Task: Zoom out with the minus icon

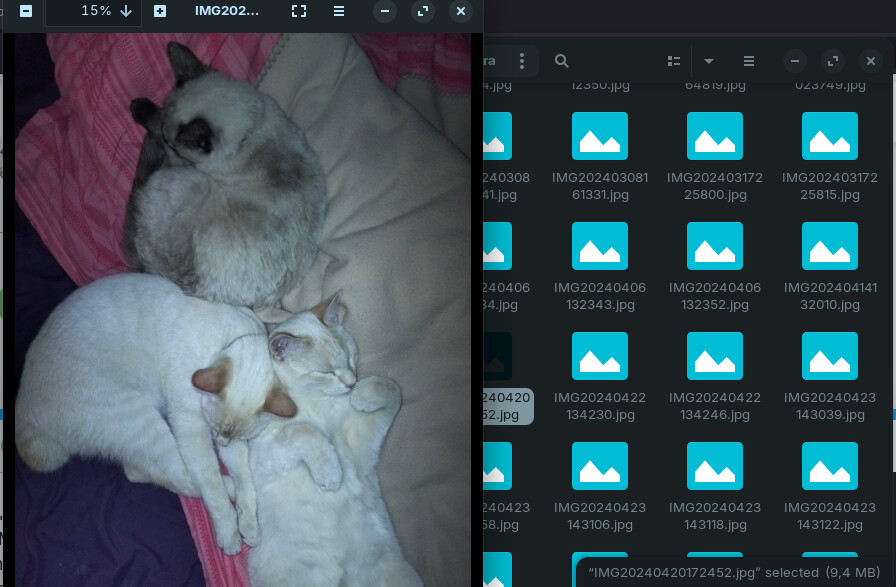Action: (26, 11)
